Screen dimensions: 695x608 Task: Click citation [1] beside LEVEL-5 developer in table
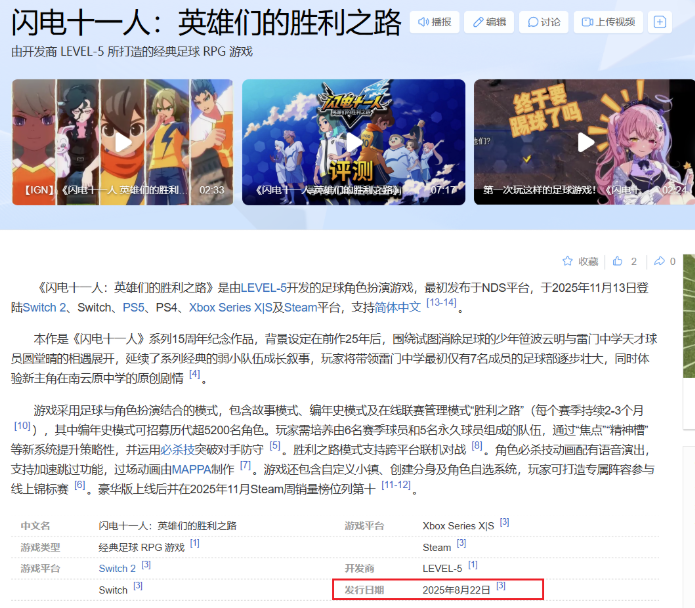point(472,565)
